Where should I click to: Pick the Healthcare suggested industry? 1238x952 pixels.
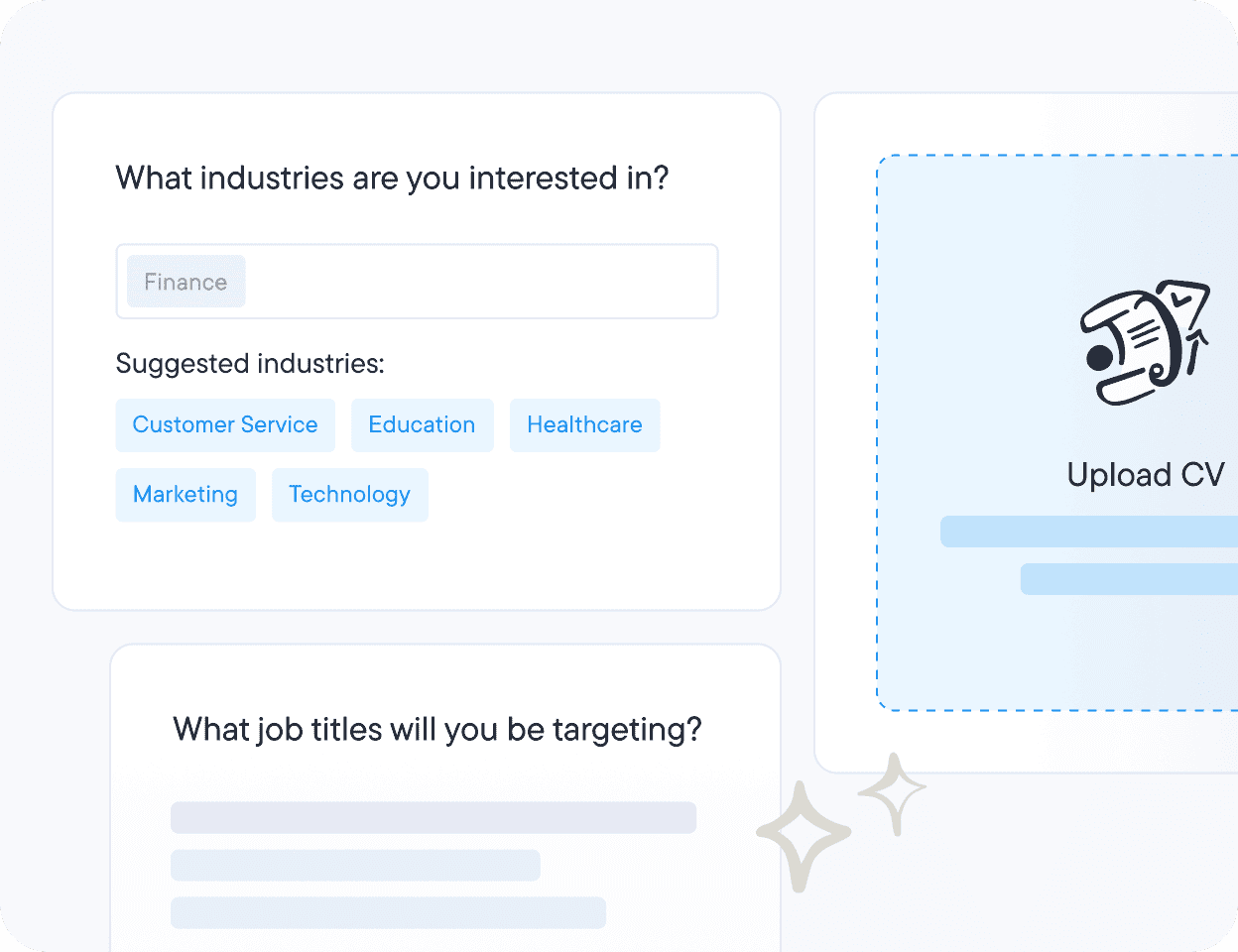coord(584,425)
